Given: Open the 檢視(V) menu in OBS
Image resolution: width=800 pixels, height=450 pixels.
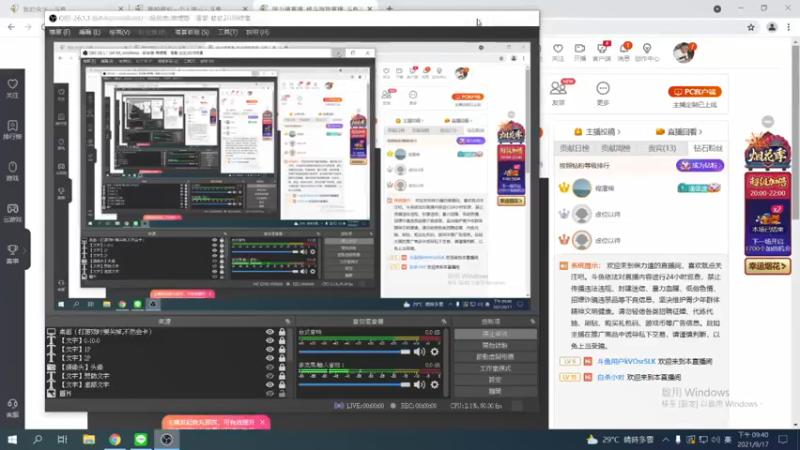Looking at the screenshot, I should pos(119,32).
